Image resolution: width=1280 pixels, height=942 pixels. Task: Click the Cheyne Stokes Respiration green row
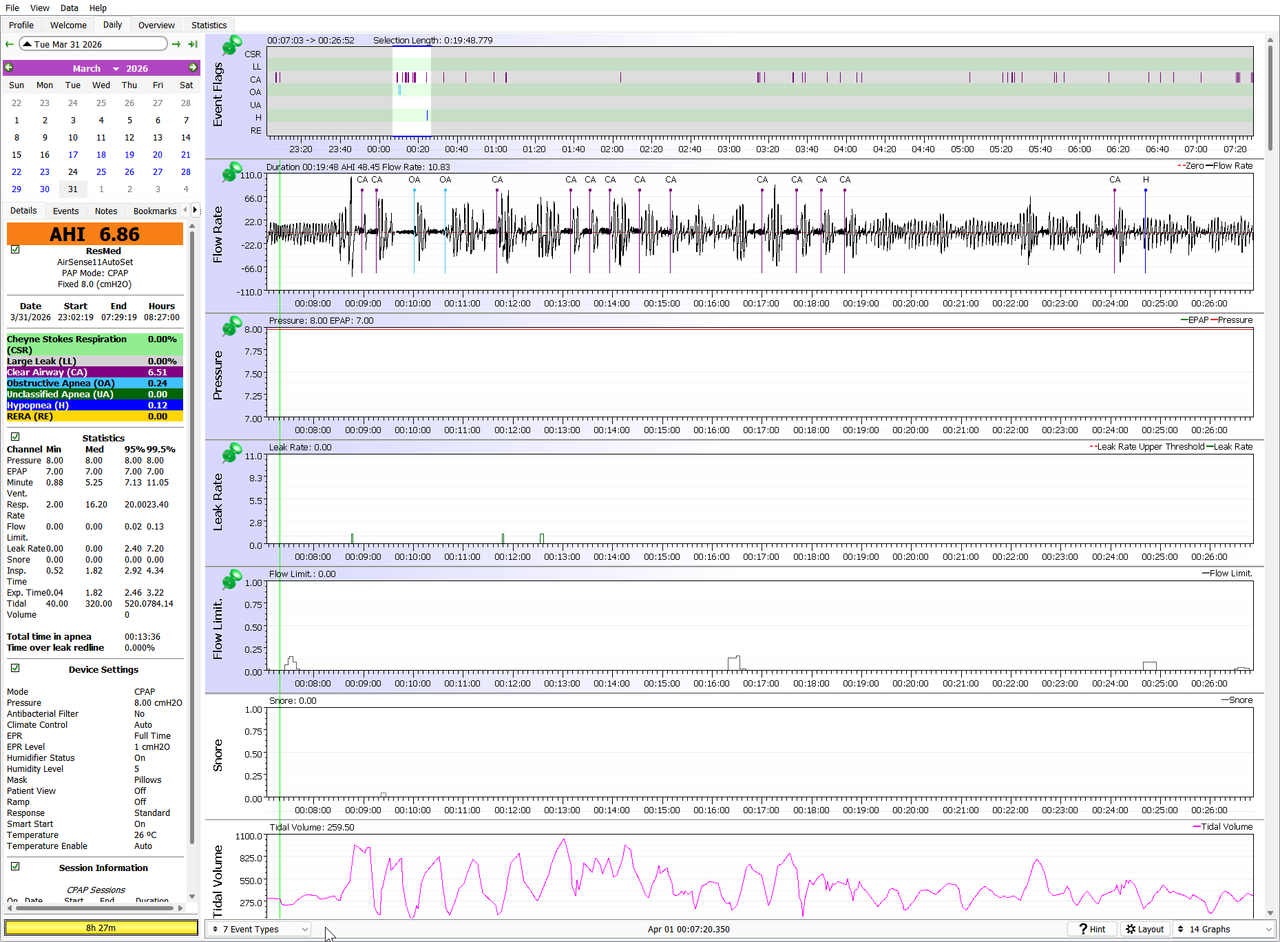coord(95,345)
